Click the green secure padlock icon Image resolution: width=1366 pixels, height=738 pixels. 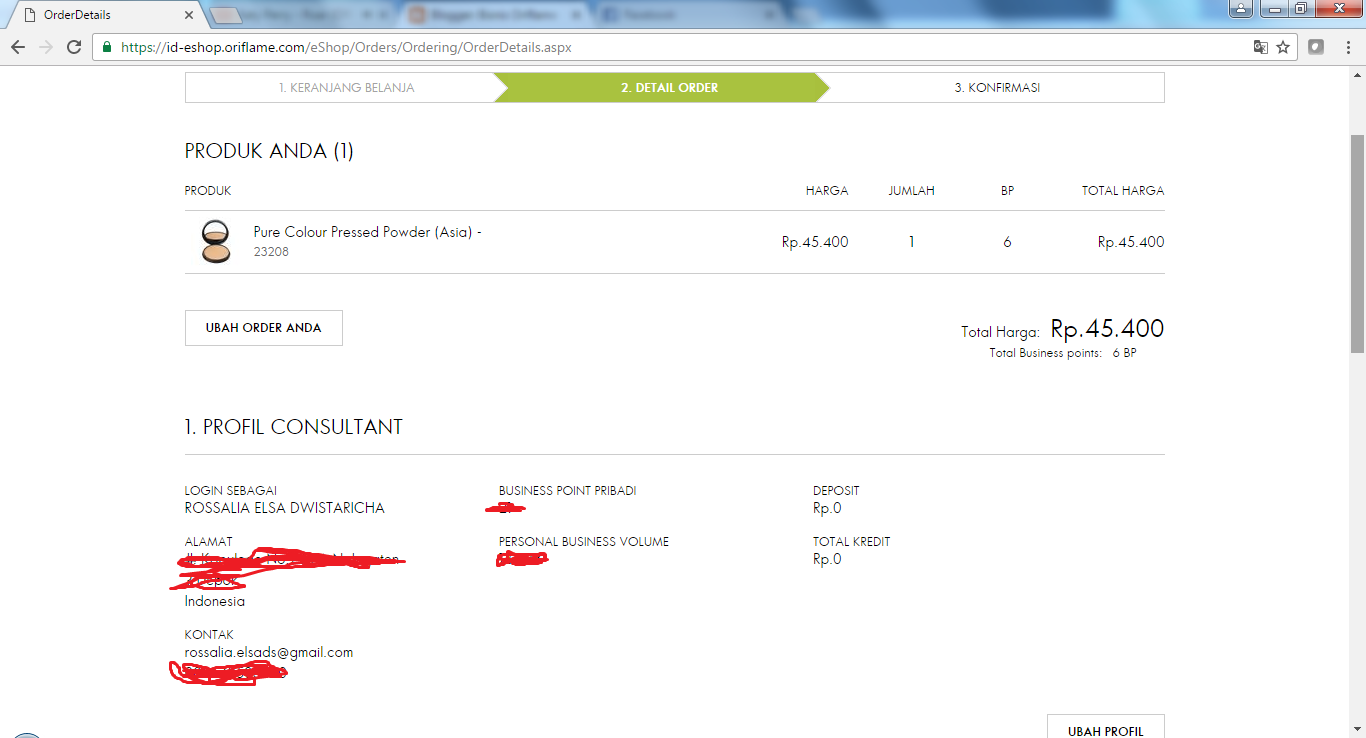107,47
